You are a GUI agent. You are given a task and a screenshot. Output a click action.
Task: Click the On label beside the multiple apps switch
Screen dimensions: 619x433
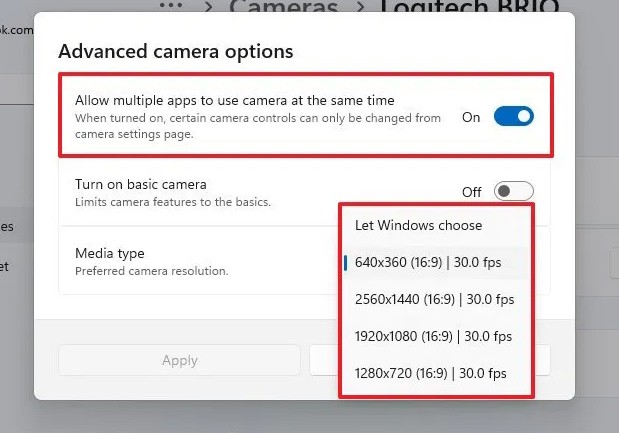pyautogui.click(x=471, y=117)
